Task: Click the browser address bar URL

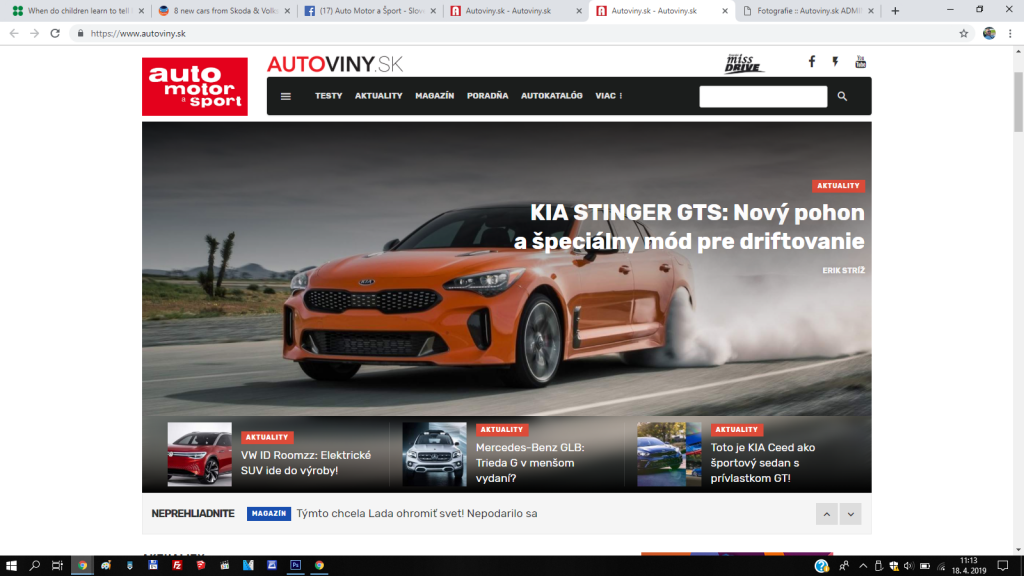Action: pyautogui.click(x=138, y=33)
